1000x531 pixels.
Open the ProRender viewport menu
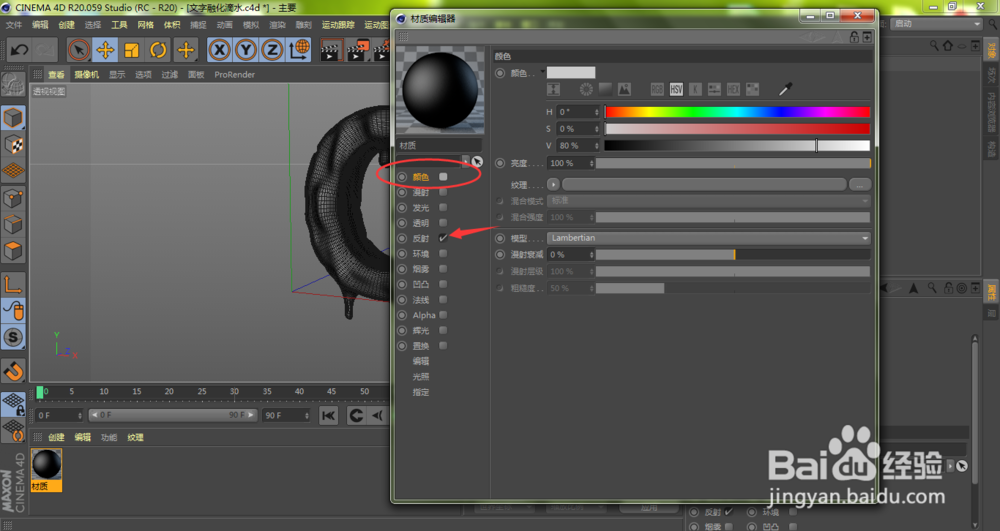(234, 75)
